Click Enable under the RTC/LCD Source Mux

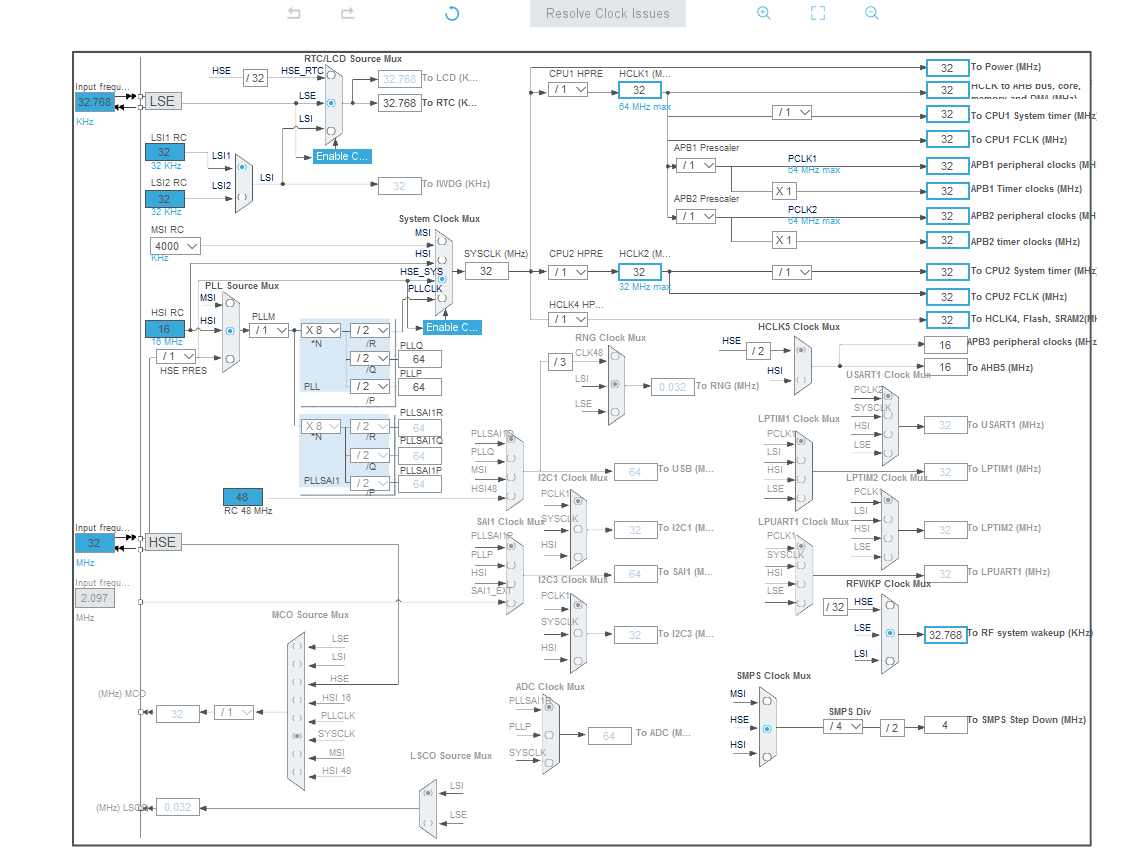click(340, 156)
